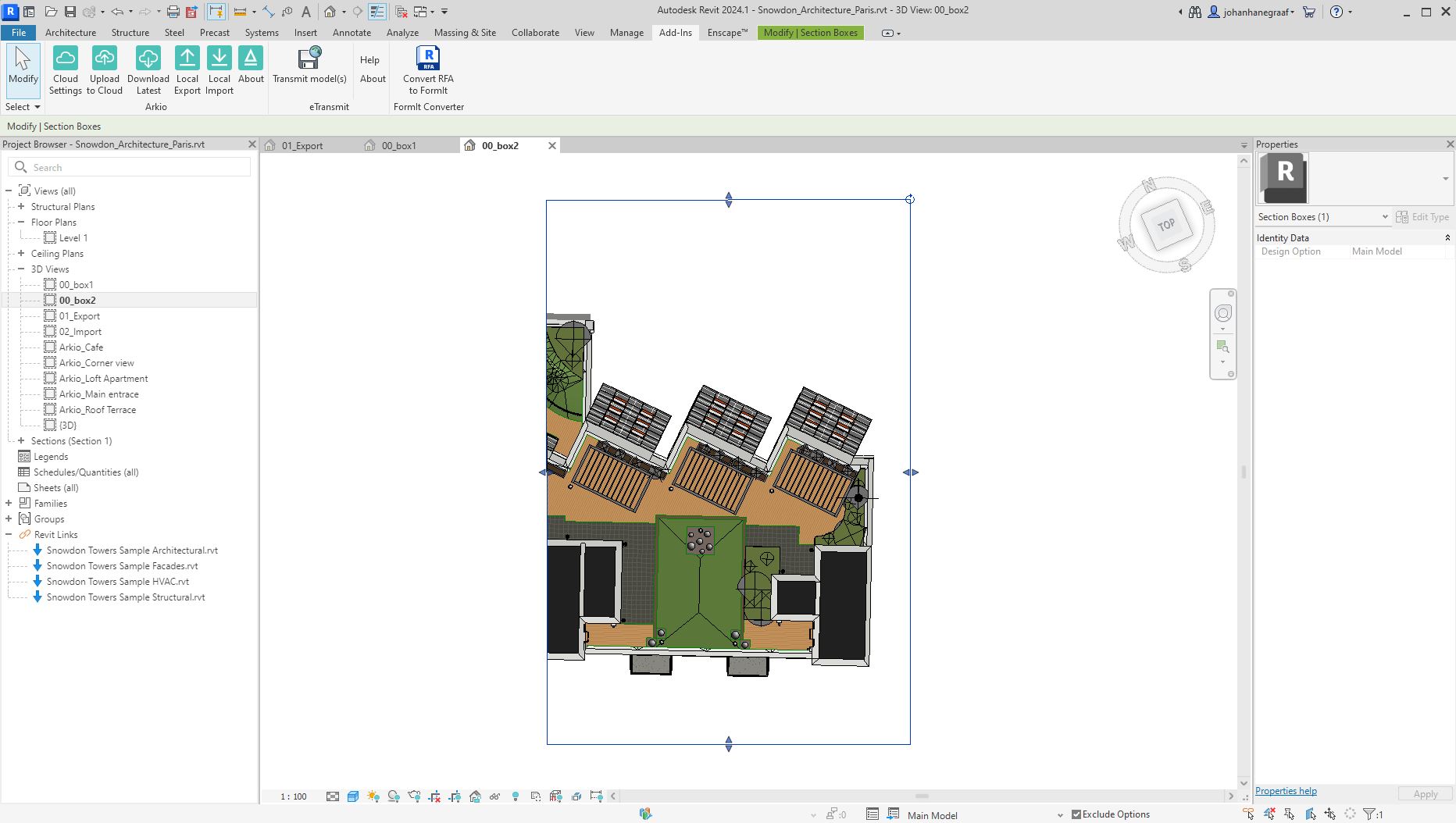Click the Default 3D View house icon
Screen dimensions: 1456x823
(330, 12)
